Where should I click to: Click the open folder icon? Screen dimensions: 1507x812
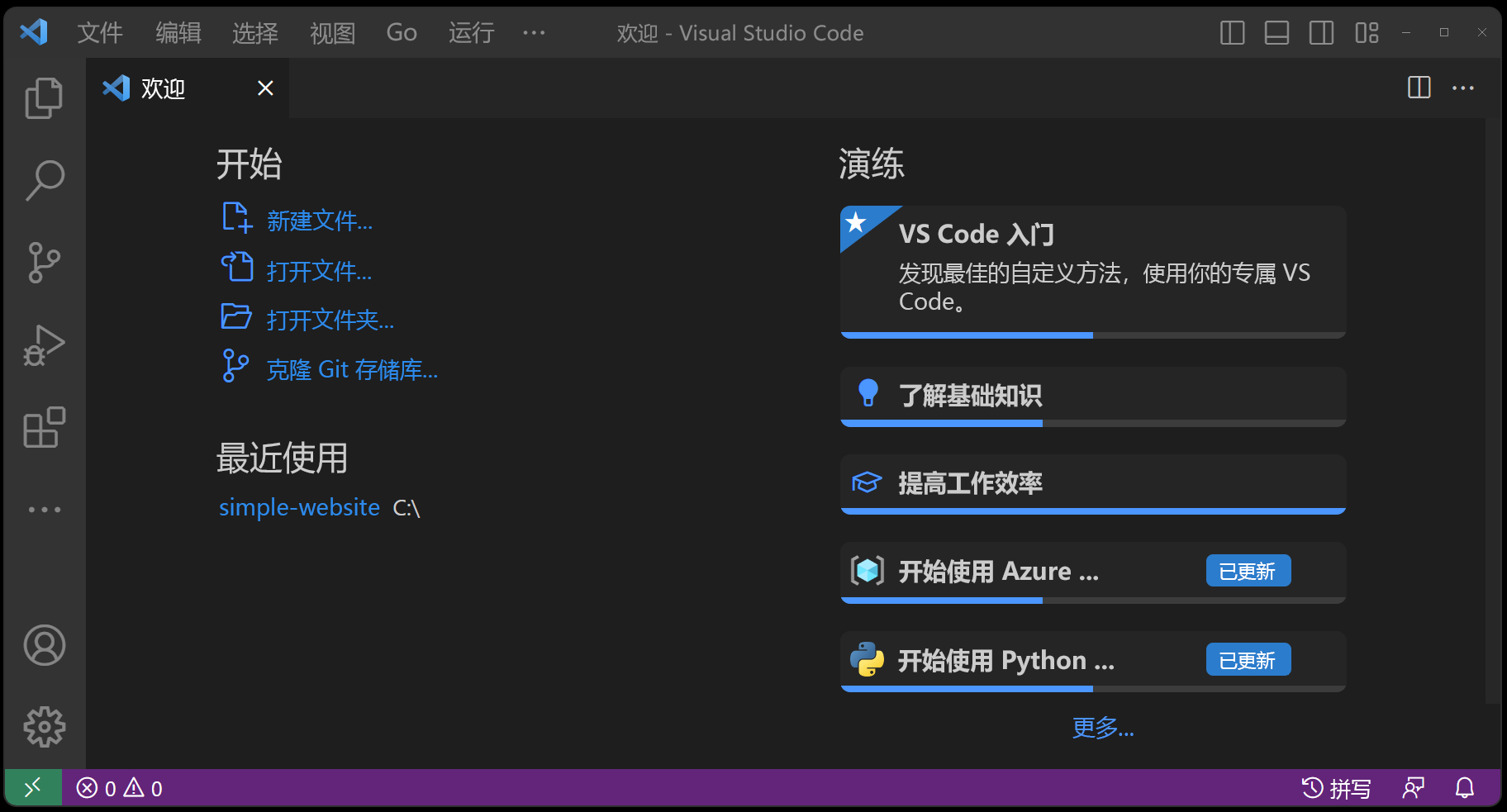[x=236, y=316]
